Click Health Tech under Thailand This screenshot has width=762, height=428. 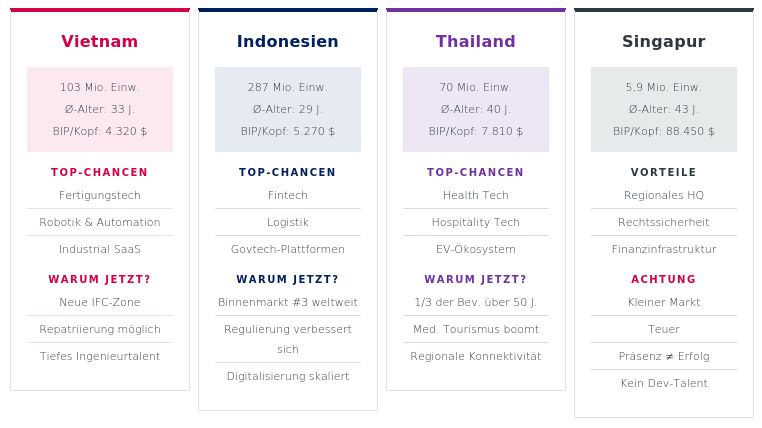click(476, 196)
